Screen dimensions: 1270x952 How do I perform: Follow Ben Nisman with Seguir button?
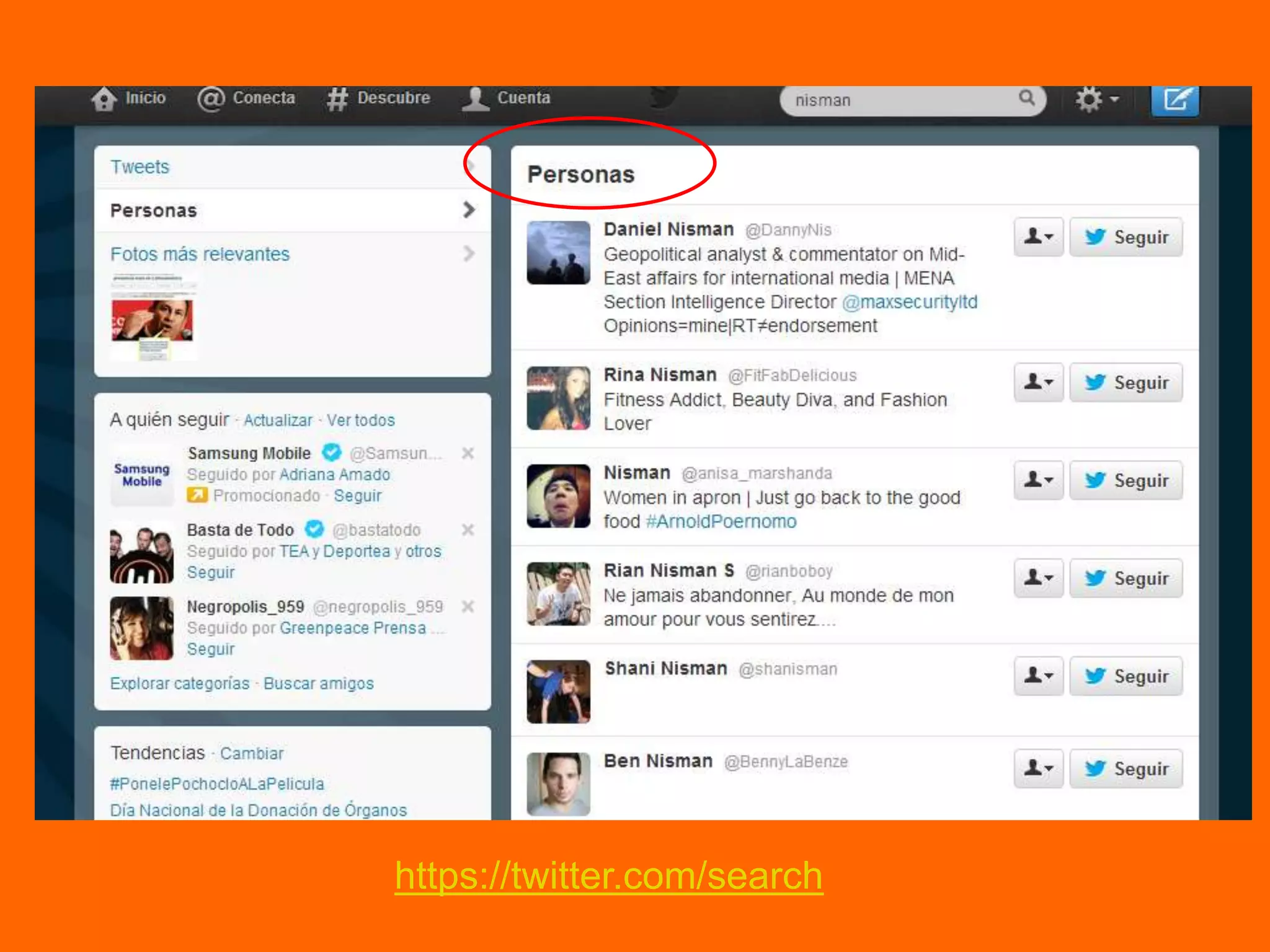coord(1126,769)
